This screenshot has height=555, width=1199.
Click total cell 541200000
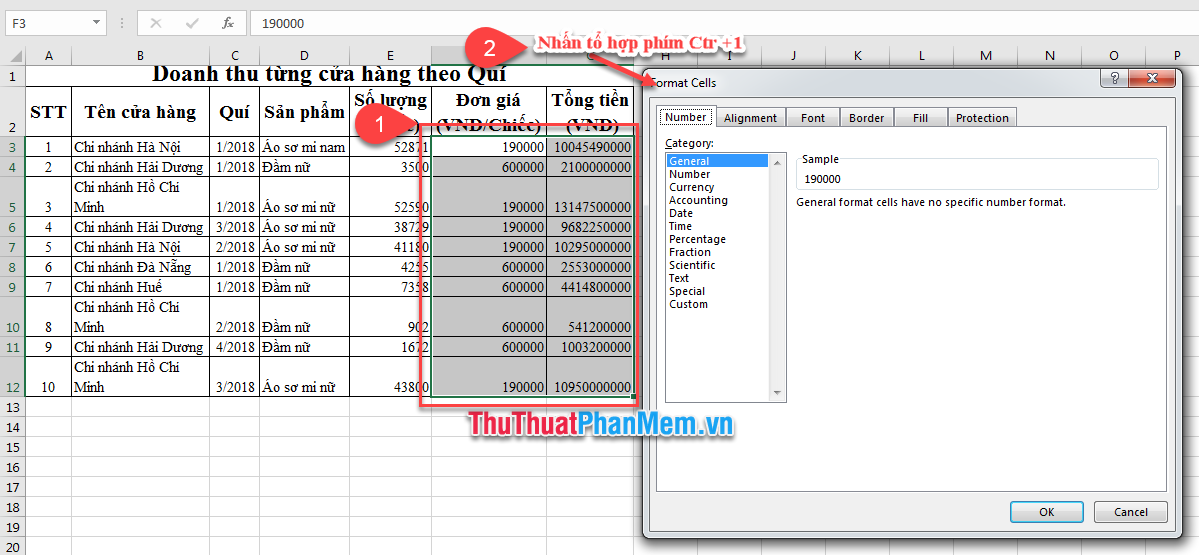[590, 316]
